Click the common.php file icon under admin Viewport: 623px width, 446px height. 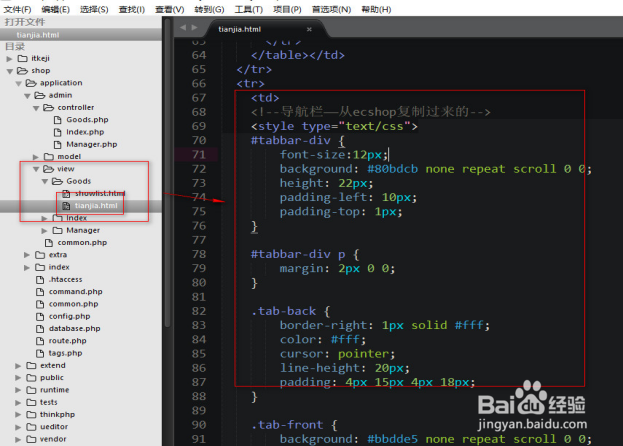[x=49, y=243]
